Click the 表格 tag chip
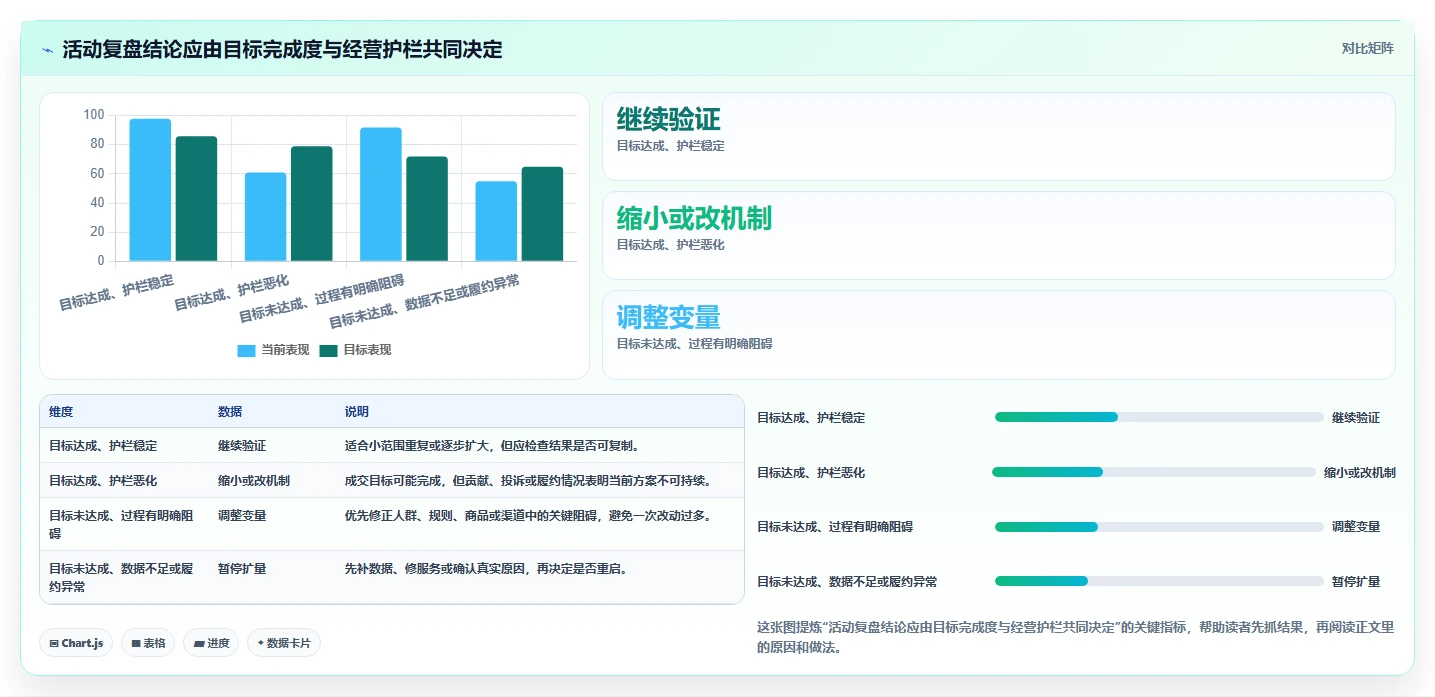 148,643
